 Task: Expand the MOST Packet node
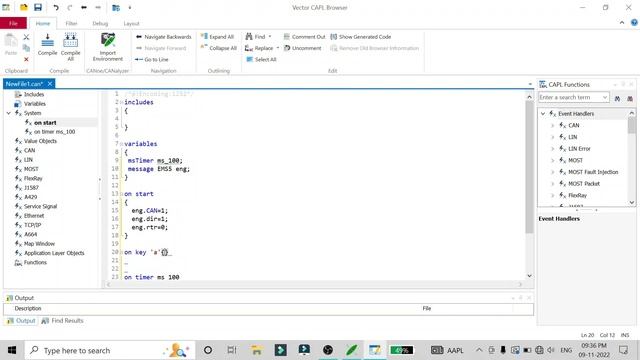[x=553, y=184]
